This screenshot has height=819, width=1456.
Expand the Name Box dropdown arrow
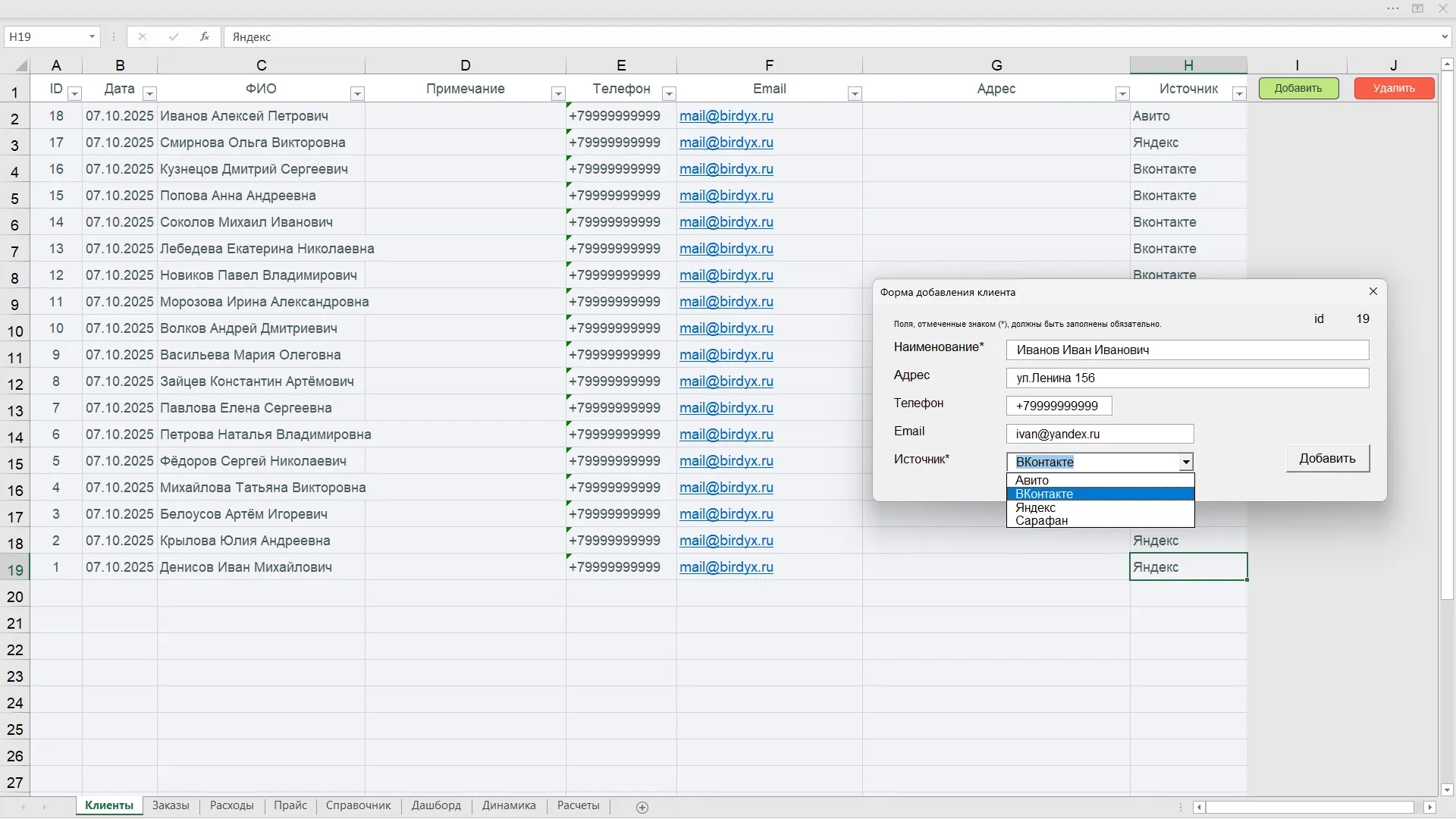click(92, 36)
